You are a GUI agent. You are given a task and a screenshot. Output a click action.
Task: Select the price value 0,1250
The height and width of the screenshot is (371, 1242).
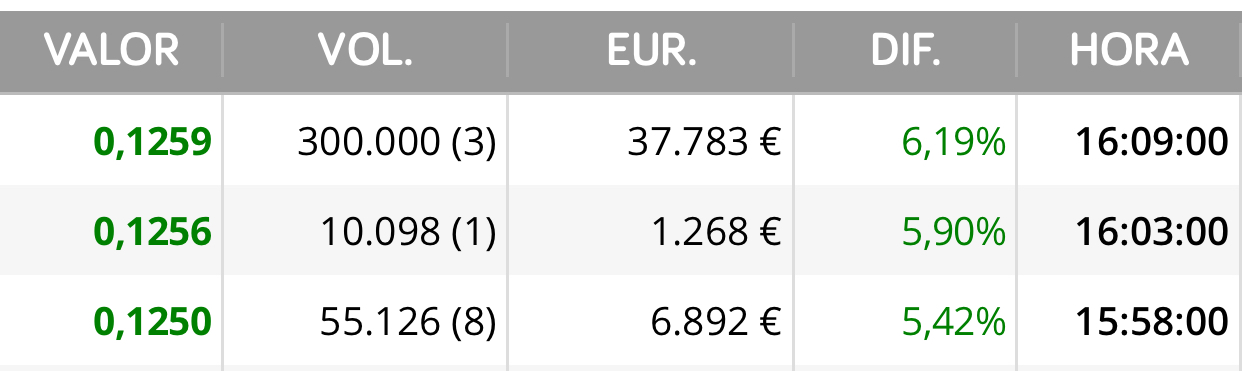[x=153, y=322]
